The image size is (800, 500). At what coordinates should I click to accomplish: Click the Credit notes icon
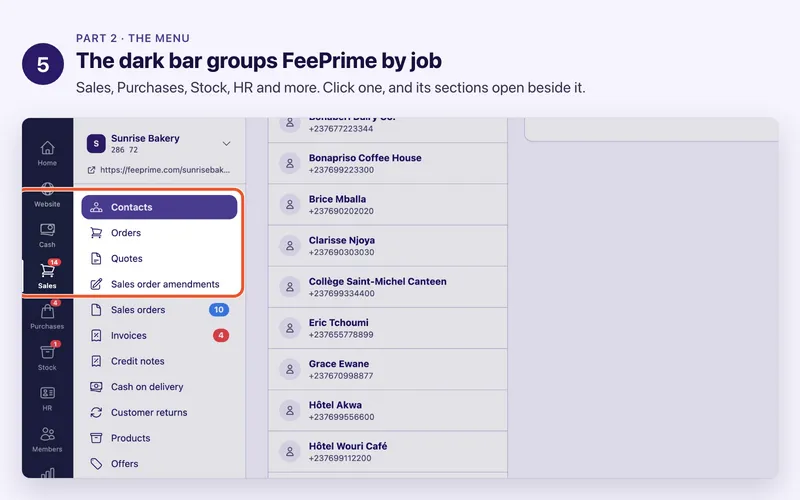pyautogui.click(x=96, y=361)
